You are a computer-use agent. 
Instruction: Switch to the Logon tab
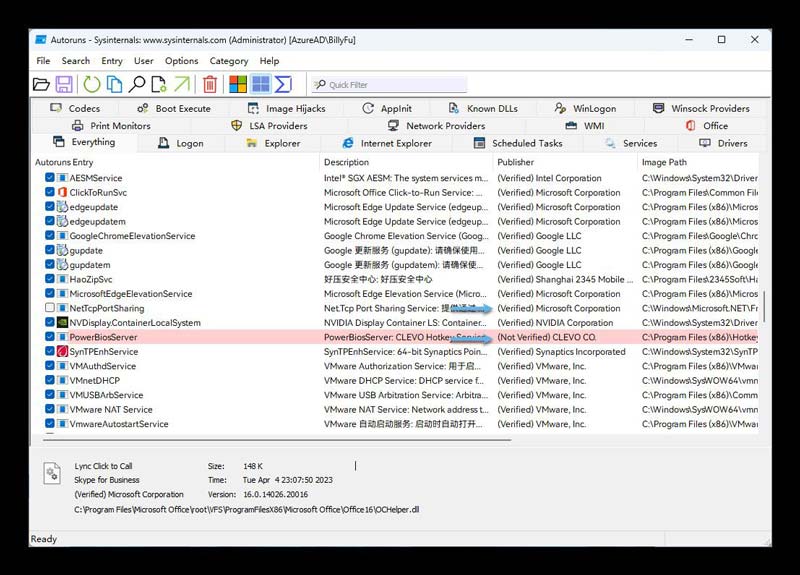(181, 143)
